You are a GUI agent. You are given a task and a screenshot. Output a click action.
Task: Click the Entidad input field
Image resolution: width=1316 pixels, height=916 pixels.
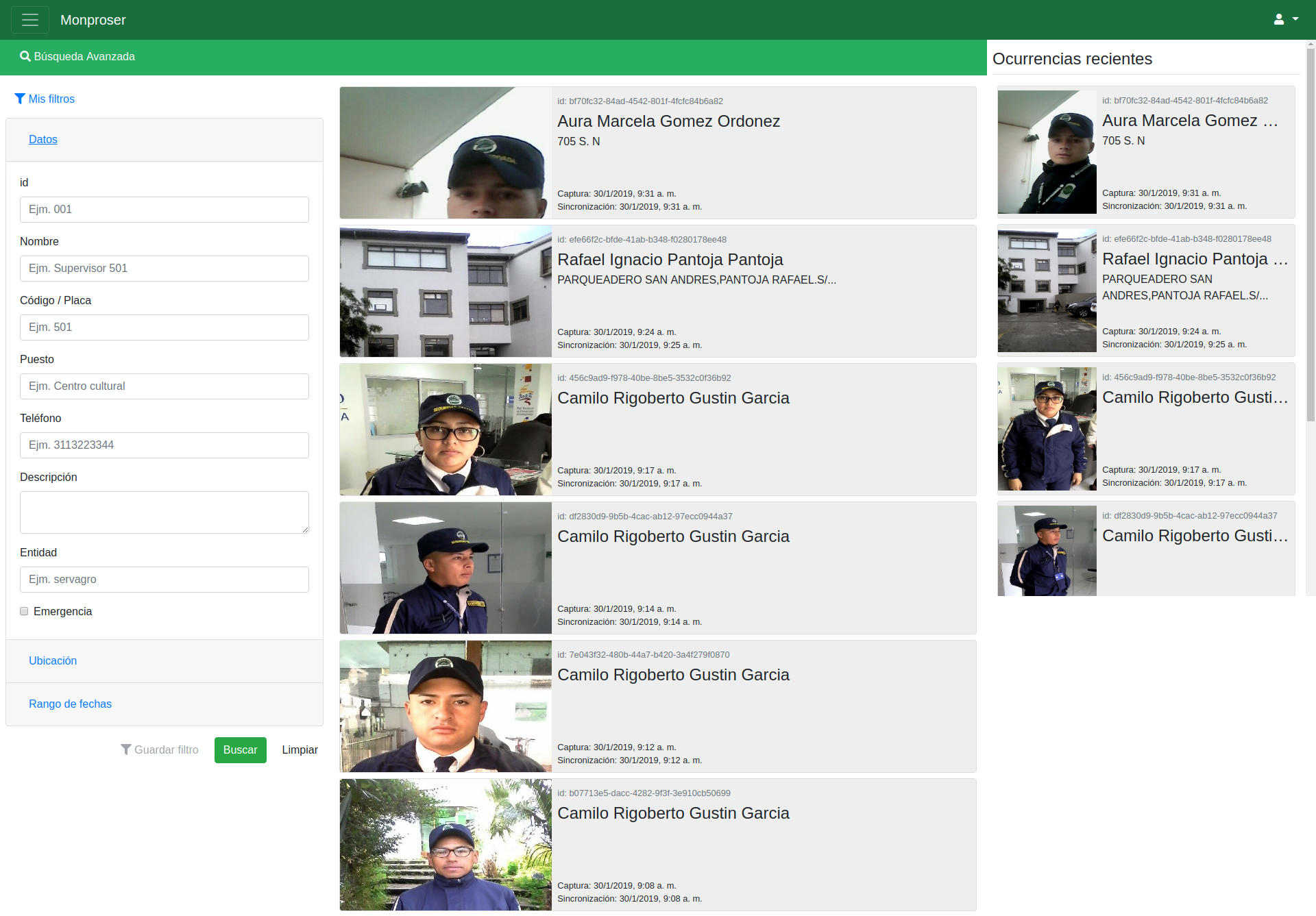[164, 580]
